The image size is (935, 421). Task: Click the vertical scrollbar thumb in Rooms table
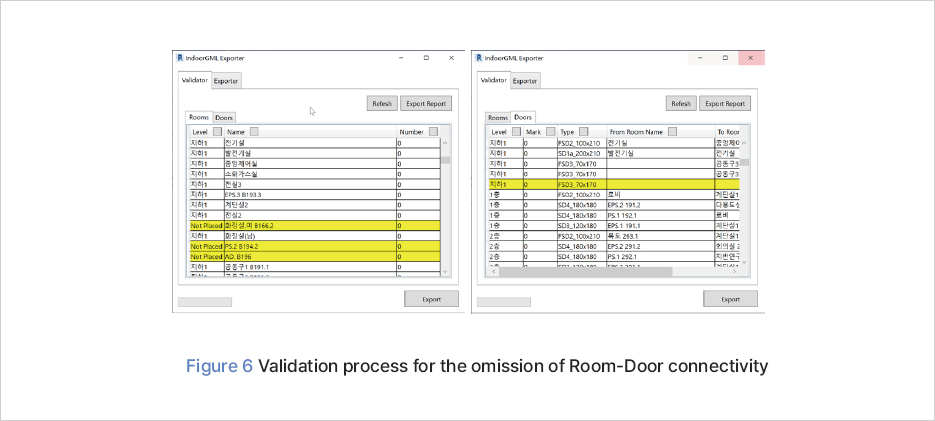click(x=445, y=160)
